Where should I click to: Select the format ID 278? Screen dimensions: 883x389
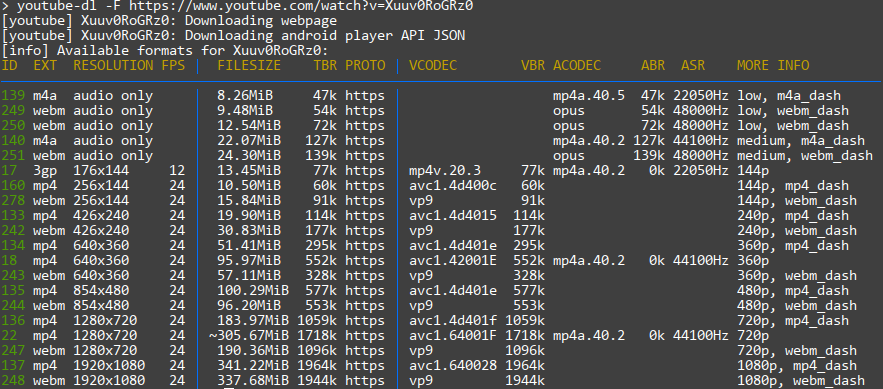(x=14, y=200)
